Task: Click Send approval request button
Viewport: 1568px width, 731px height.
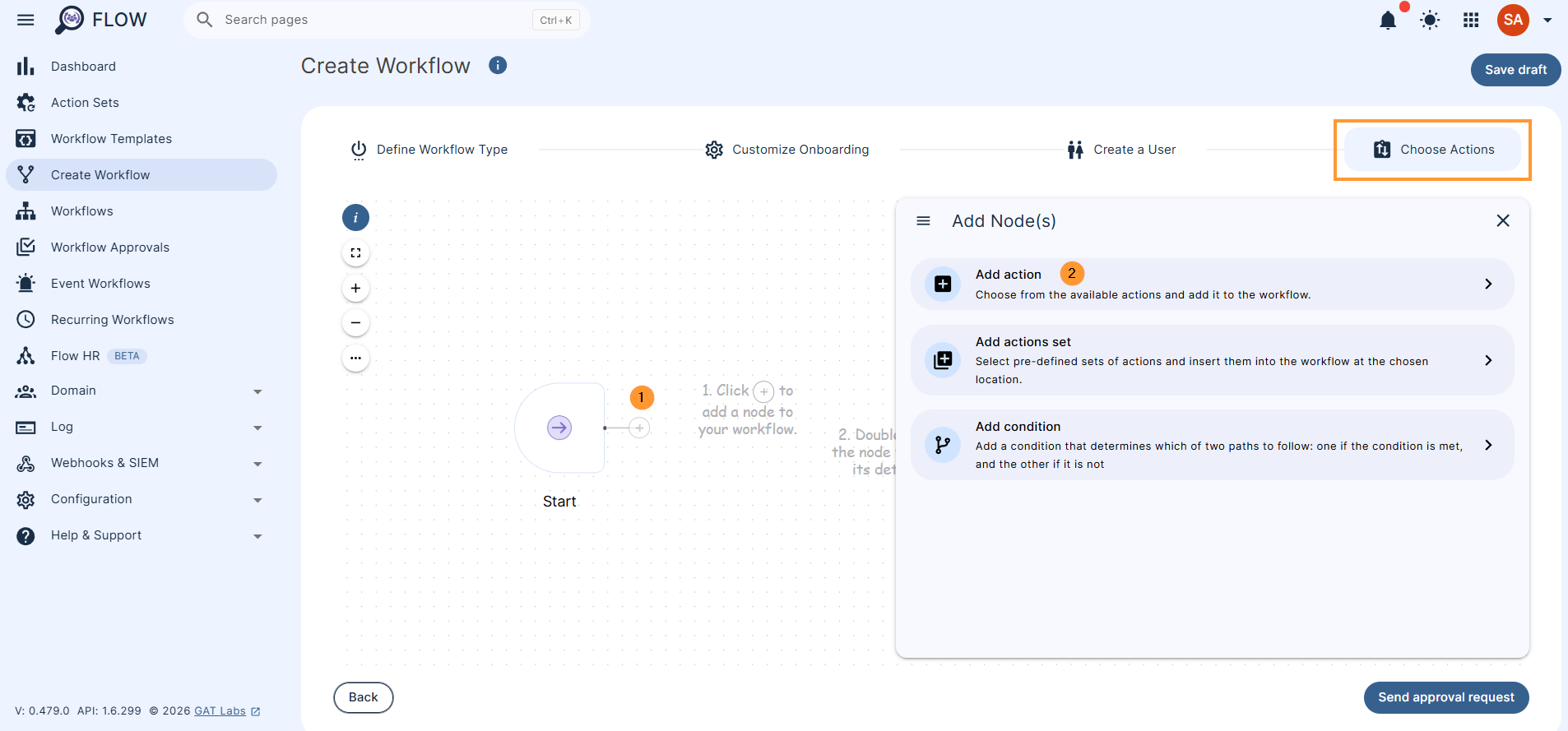Action: point(1446,697)
